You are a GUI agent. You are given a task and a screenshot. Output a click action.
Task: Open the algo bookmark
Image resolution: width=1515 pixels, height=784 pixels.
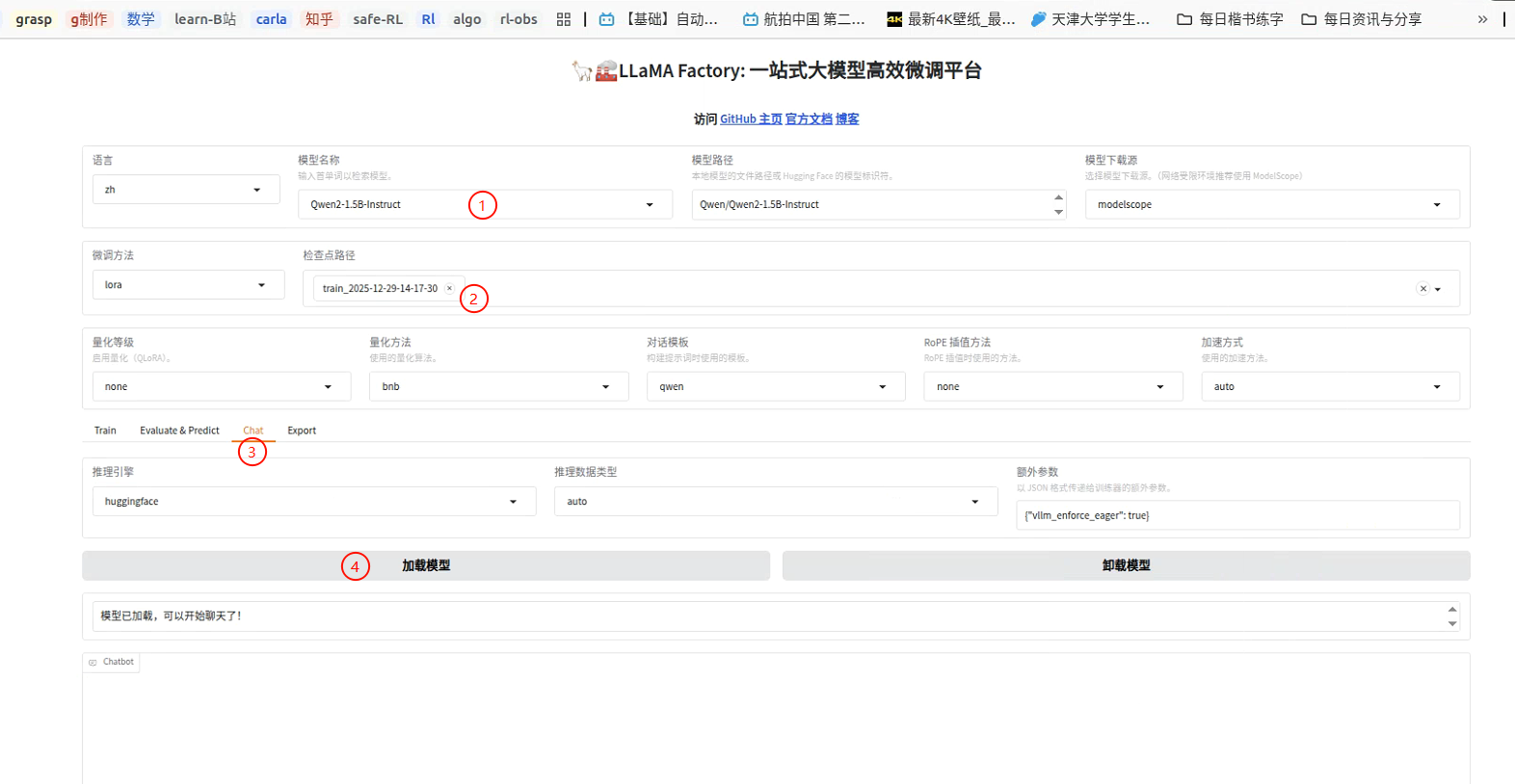(467, 19)
